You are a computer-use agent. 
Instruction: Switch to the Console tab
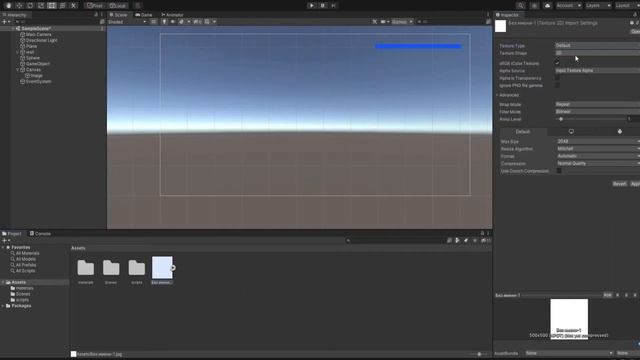(x=40, y=234)
